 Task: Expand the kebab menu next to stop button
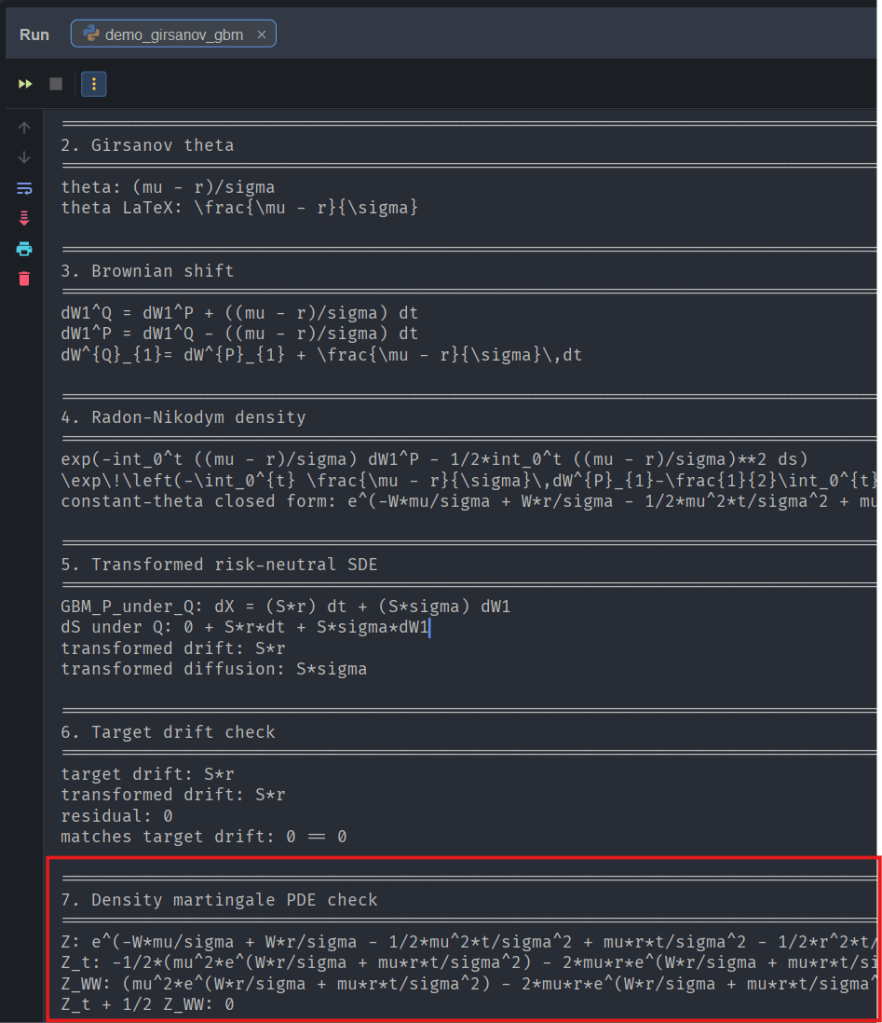93,84
